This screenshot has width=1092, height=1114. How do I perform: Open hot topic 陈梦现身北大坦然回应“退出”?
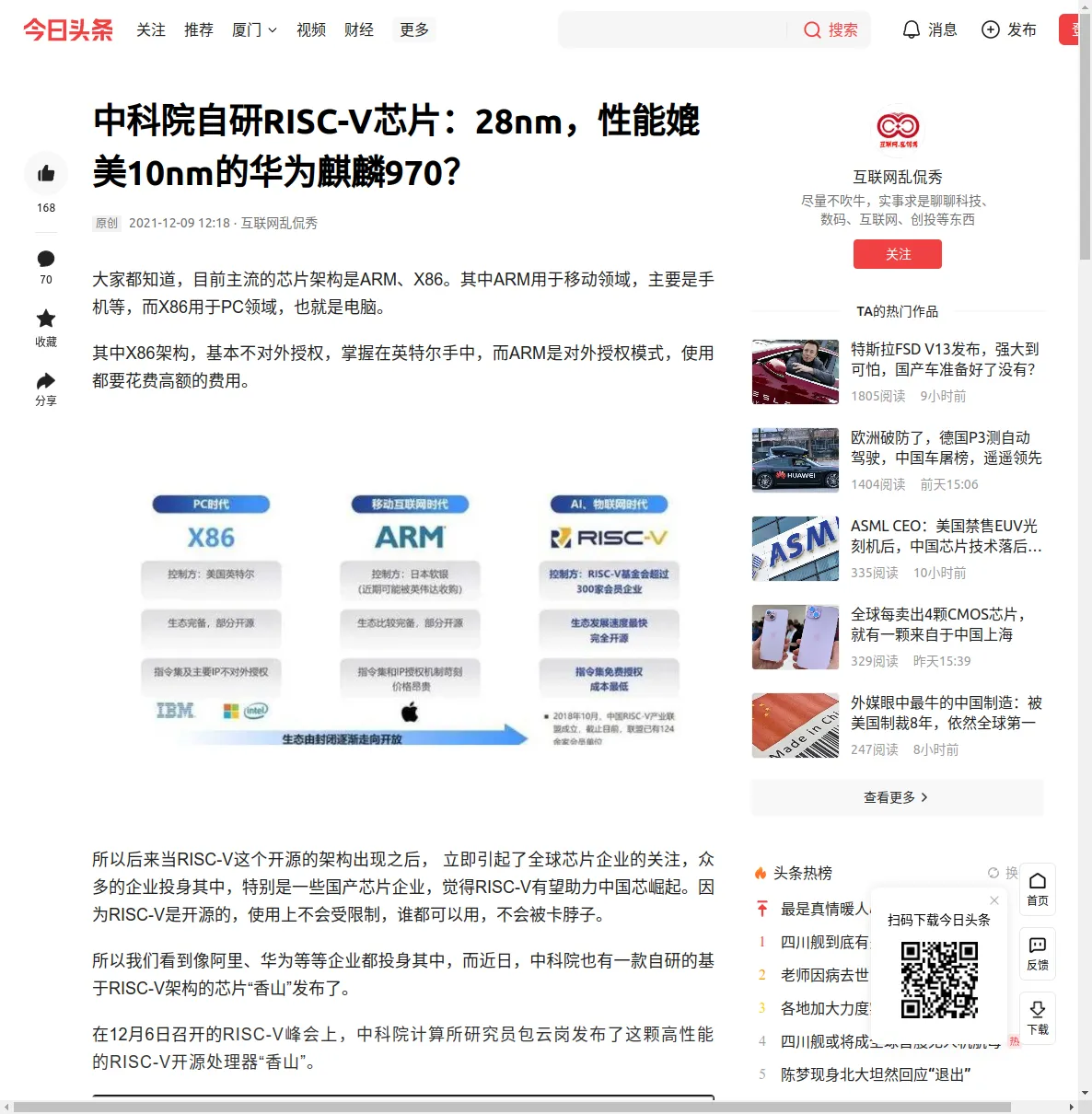coord(876,1074)
